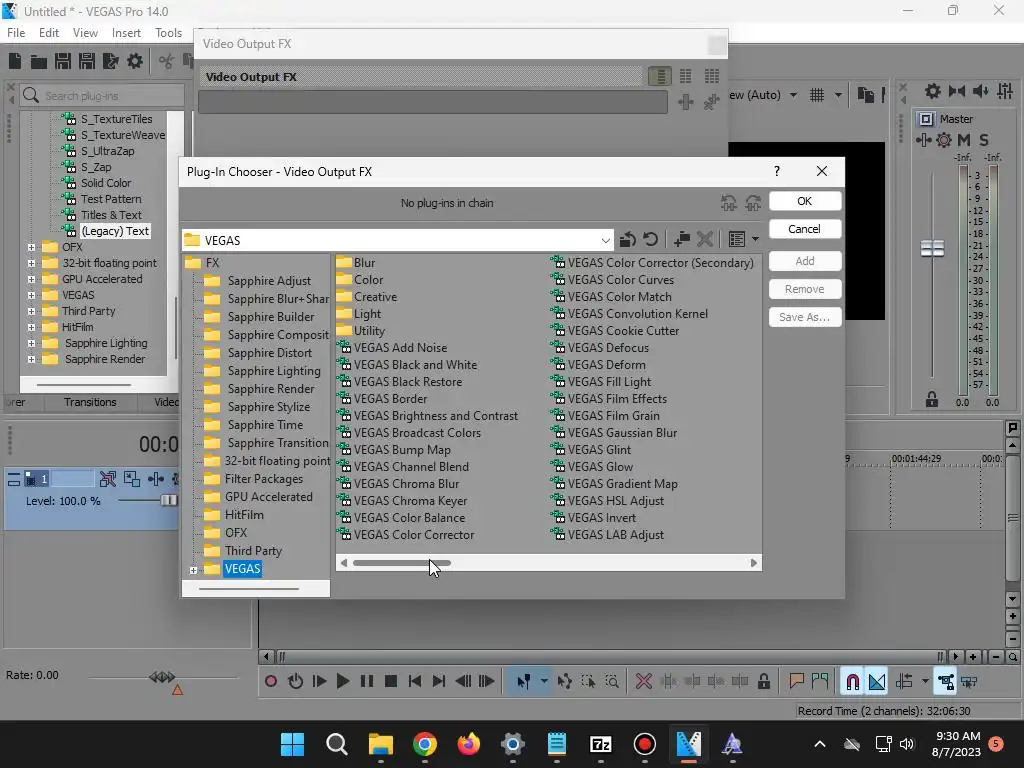
Task: Open the View menu
Action: pyautogui.click(x=85, y=33)
